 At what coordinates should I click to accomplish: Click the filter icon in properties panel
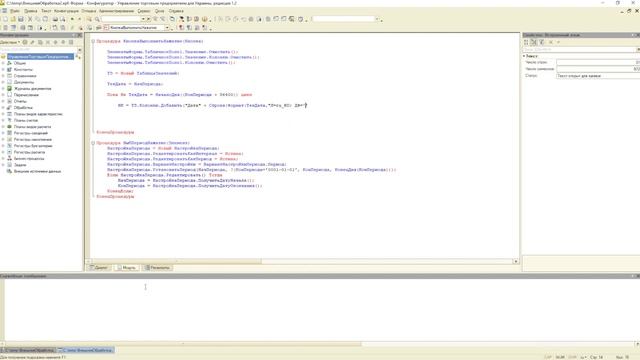click(x=542, y=42)
